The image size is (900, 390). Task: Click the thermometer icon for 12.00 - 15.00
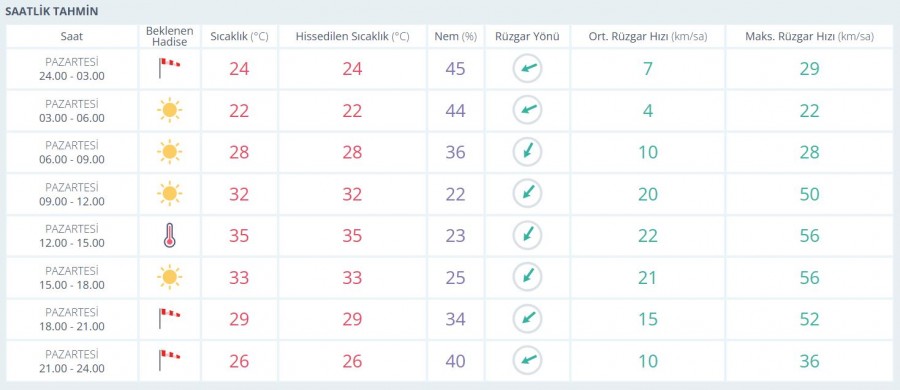pyautogui.click(x=169, y=235)
